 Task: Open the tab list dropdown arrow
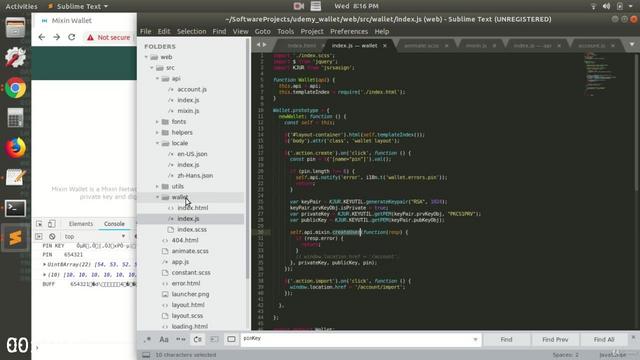click(631, 44)
